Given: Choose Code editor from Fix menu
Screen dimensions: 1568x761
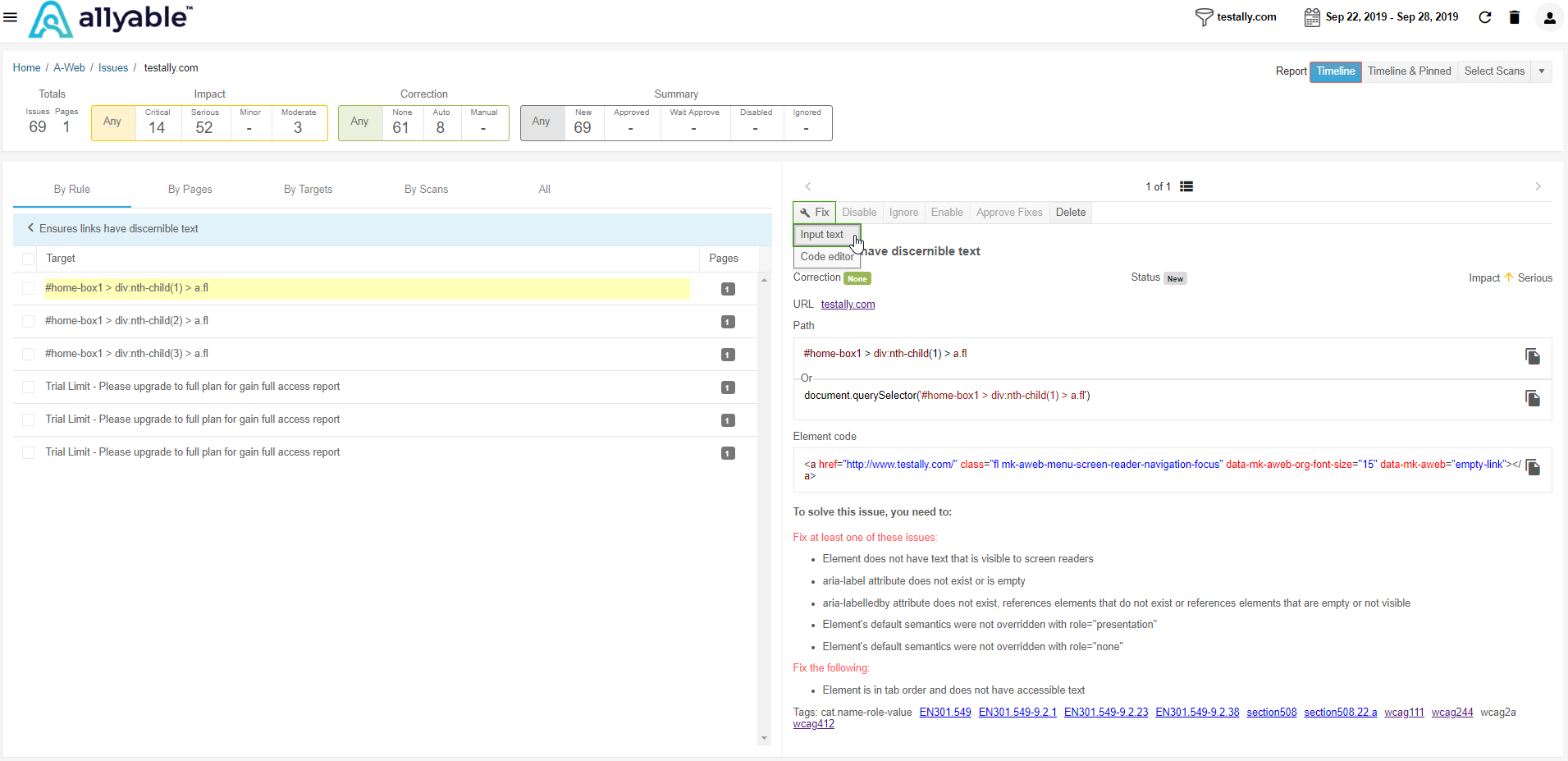Looking at the screenshot, I should click(826, 257).
